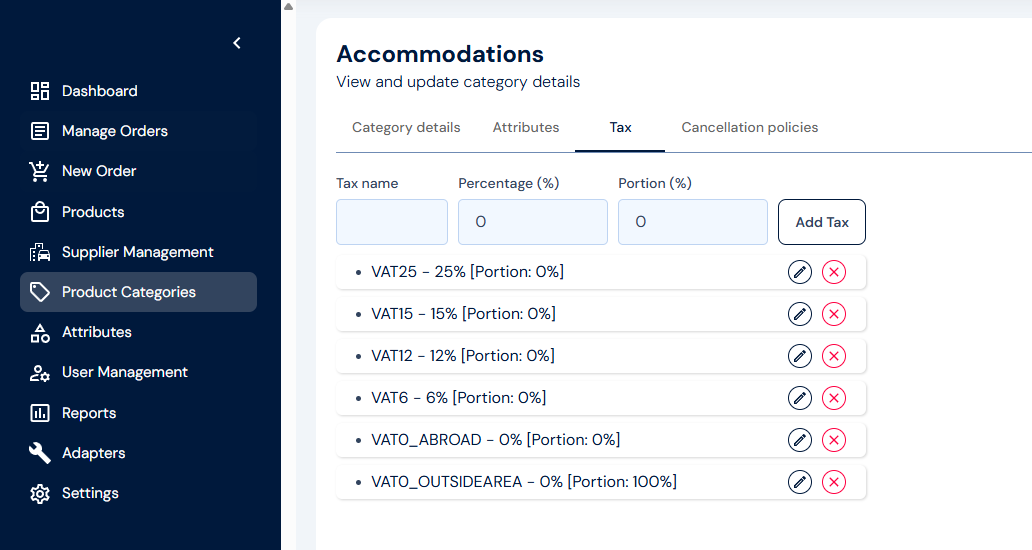Open the Attributes tab
1032x550 pixels.
click(526, 128)
